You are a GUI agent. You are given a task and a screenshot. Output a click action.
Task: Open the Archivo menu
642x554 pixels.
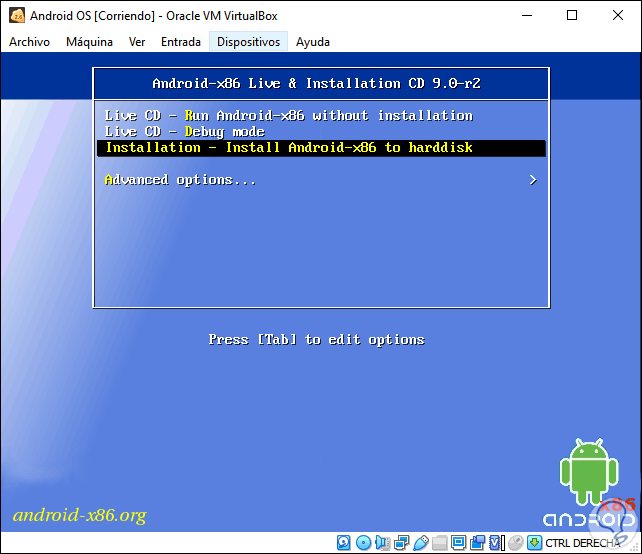click(29, 42)
